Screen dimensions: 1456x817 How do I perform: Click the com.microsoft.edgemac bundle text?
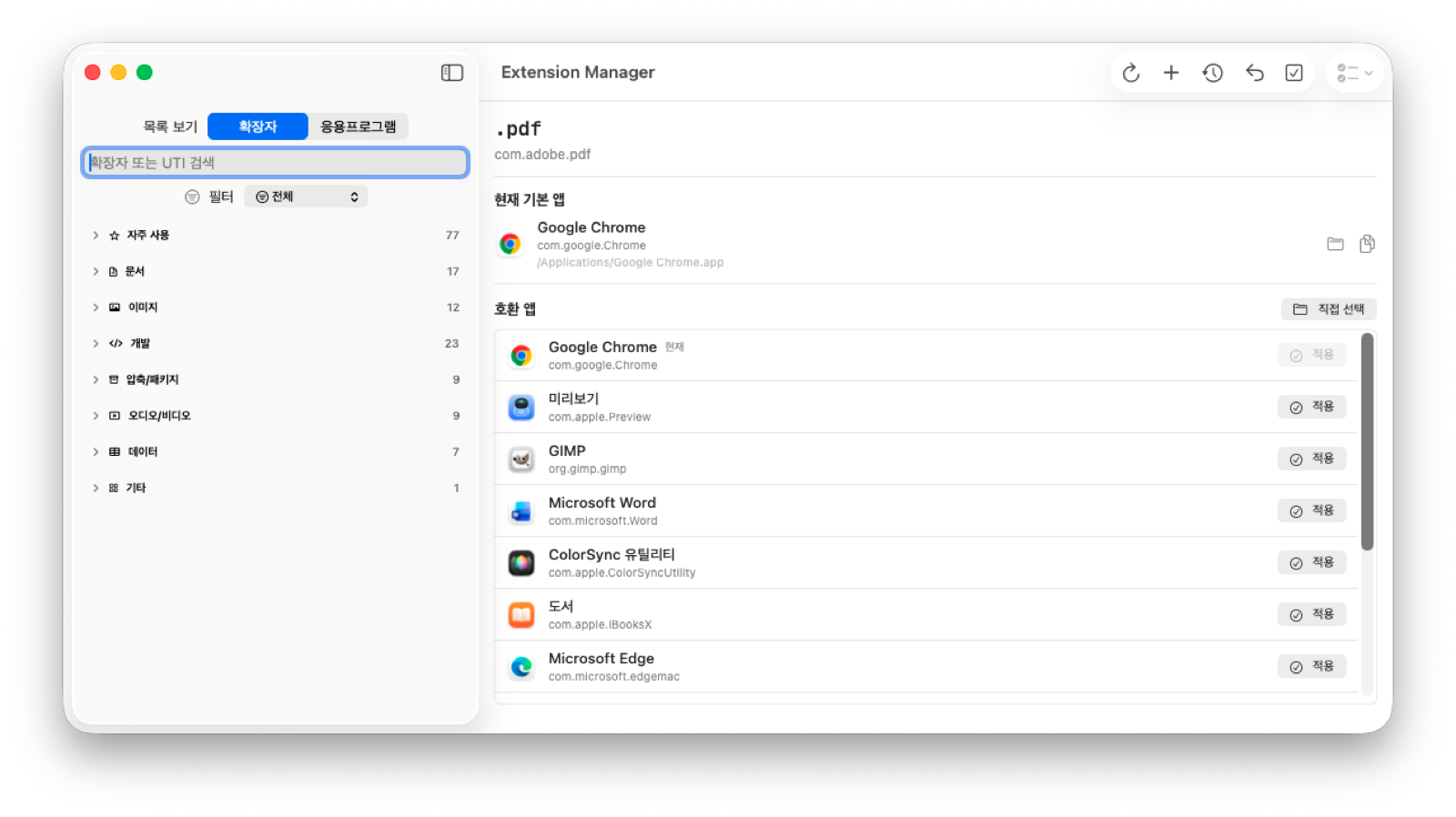(614, 677)
